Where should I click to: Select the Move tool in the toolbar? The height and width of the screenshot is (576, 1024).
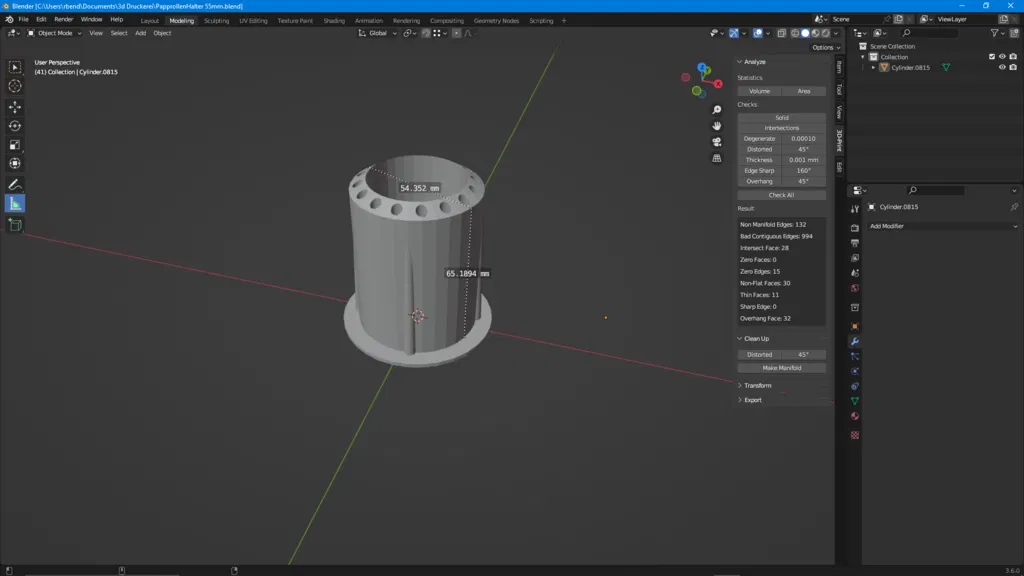pos(15,107)
